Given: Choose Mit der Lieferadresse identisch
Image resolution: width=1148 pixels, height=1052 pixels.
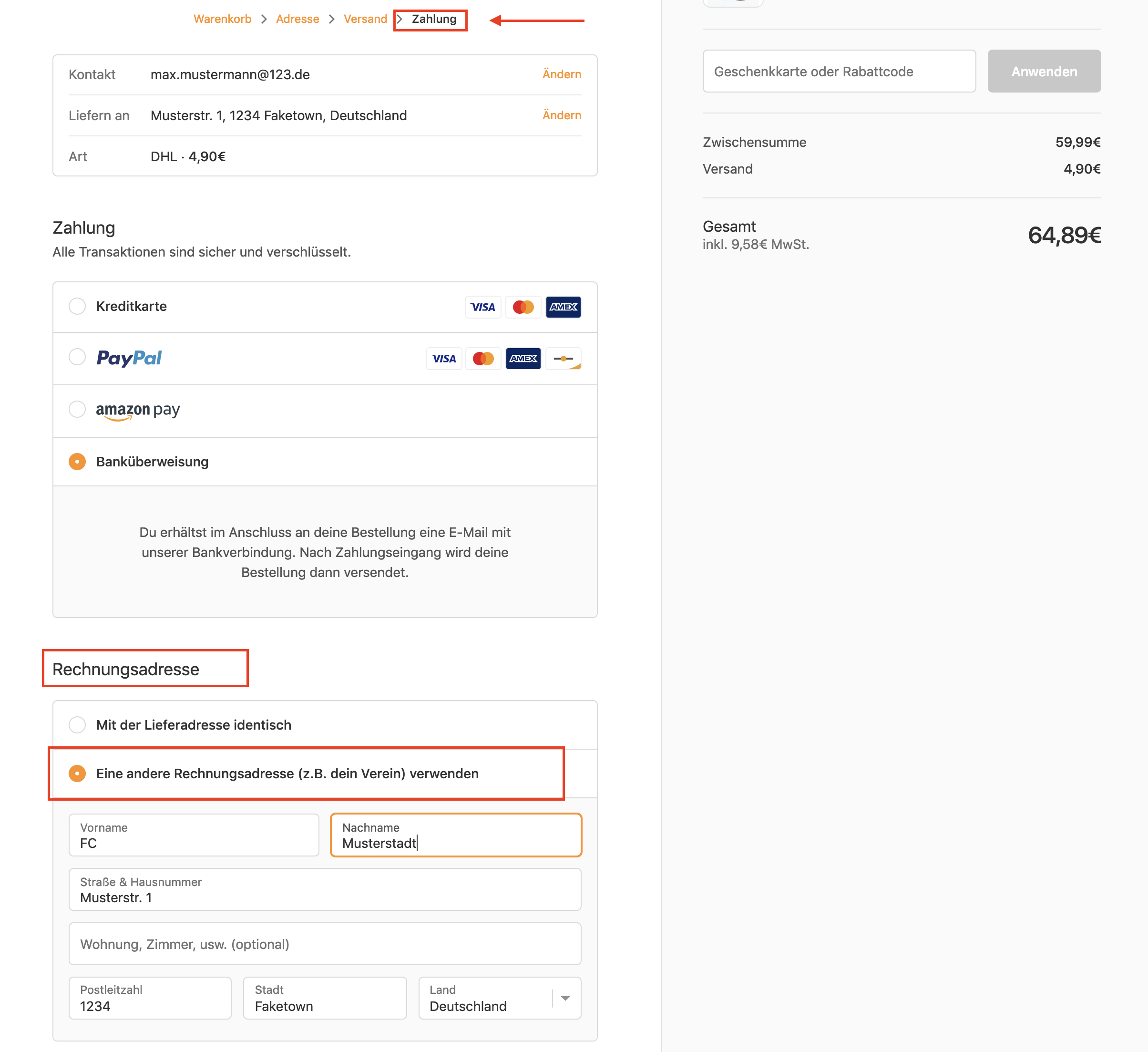Looking at the screenshot, I should (77, 724).
